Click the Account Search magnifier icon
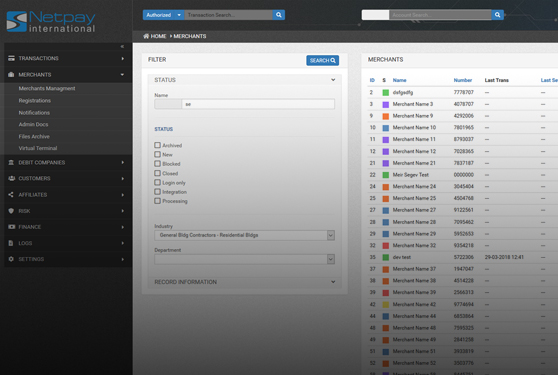The height and width of the screenshot is (375, 558). coord(497,15)
